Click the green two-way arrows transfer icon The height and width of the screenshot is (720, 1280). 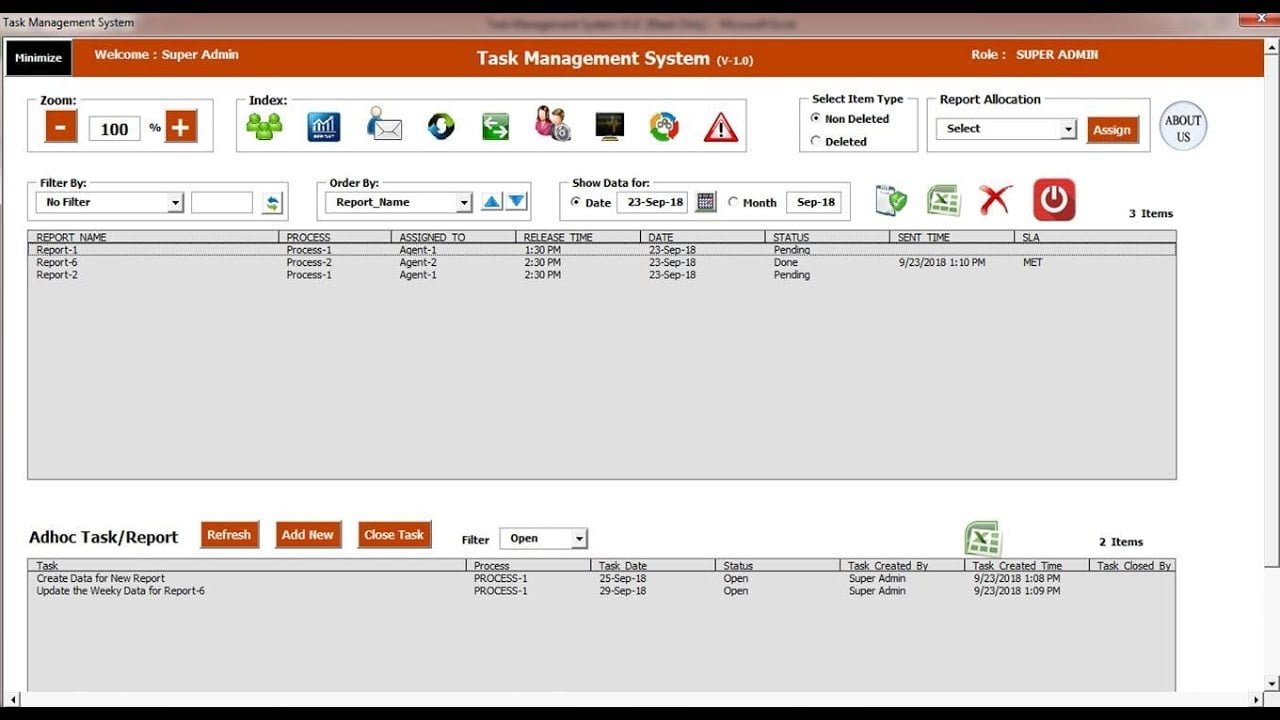pos(495,126)
